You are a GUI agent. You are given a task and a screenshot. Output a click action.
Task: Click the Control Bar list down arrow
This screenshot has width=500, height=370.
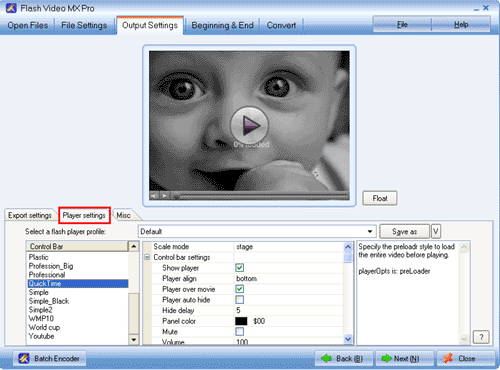pos(134,340)
